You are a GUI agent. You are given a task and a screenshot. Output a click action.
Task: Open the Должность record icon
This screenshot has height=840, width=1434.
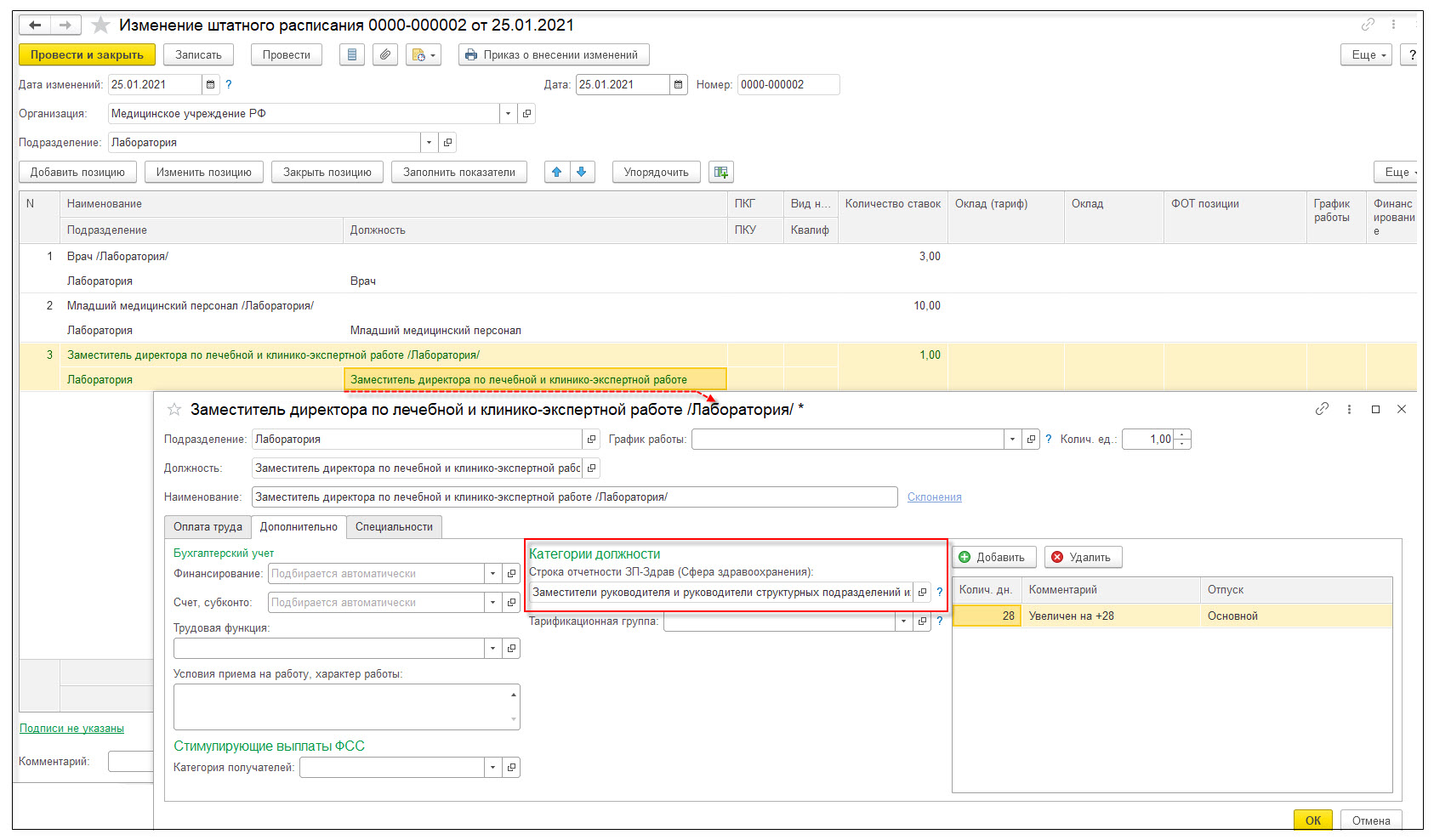591,468
